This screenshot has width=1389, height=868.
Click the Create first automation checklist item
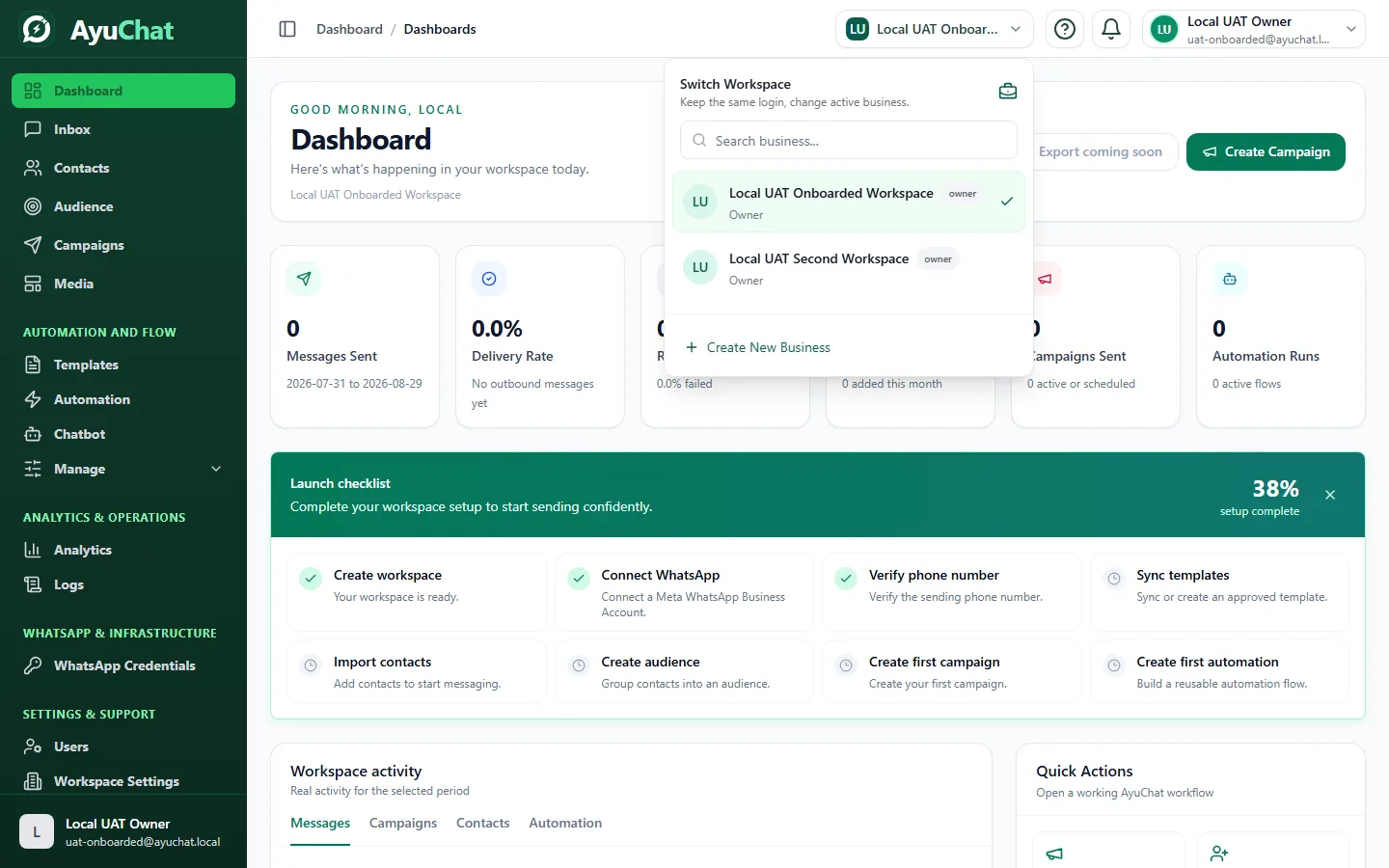click(x=1219, y=671)
